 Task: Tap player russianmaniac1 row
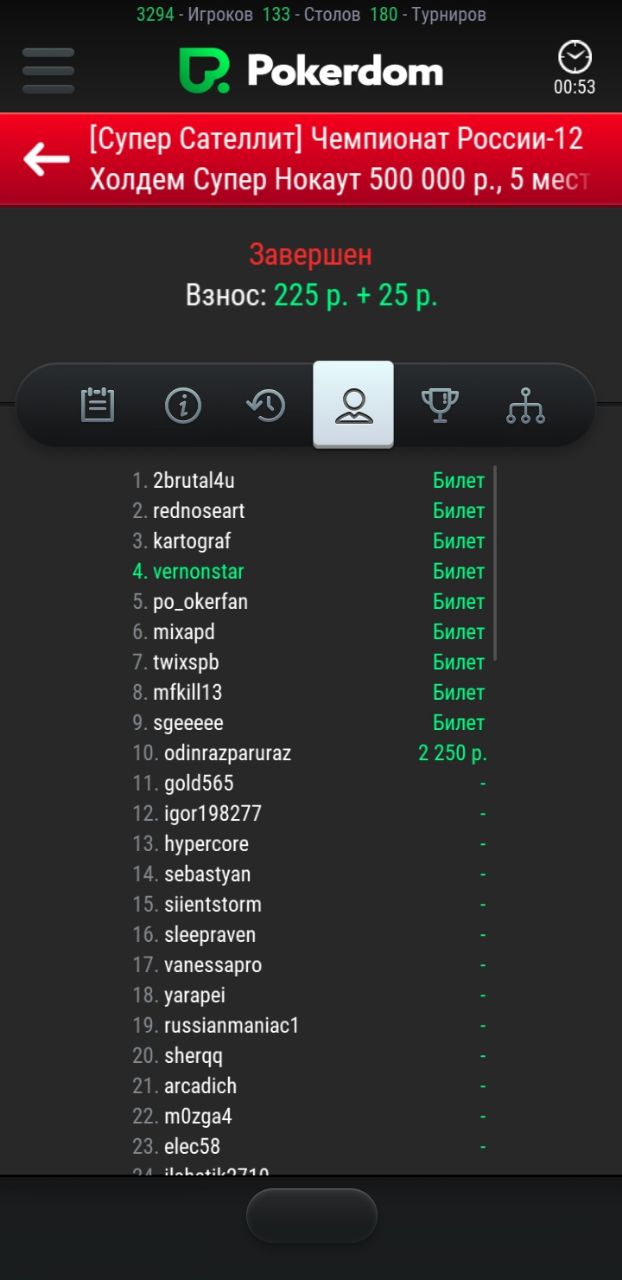click(x=231, y=1025)
